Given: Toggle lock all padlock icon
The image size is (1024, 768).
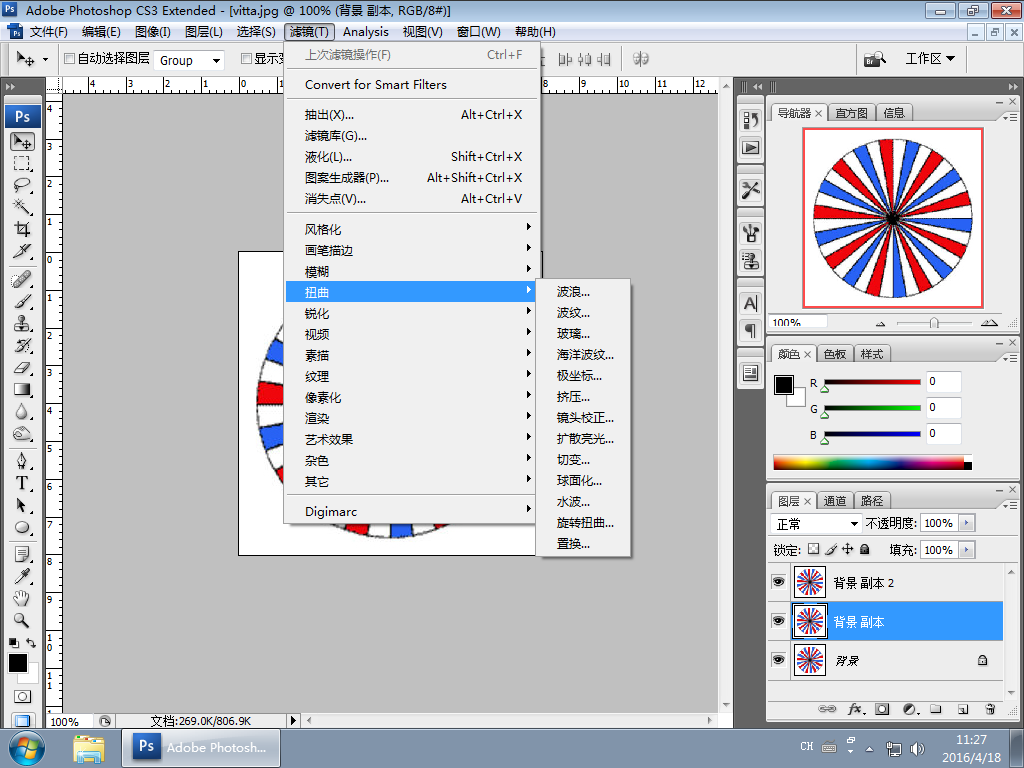Looking at the screenshot, I should tap(865, 549).
